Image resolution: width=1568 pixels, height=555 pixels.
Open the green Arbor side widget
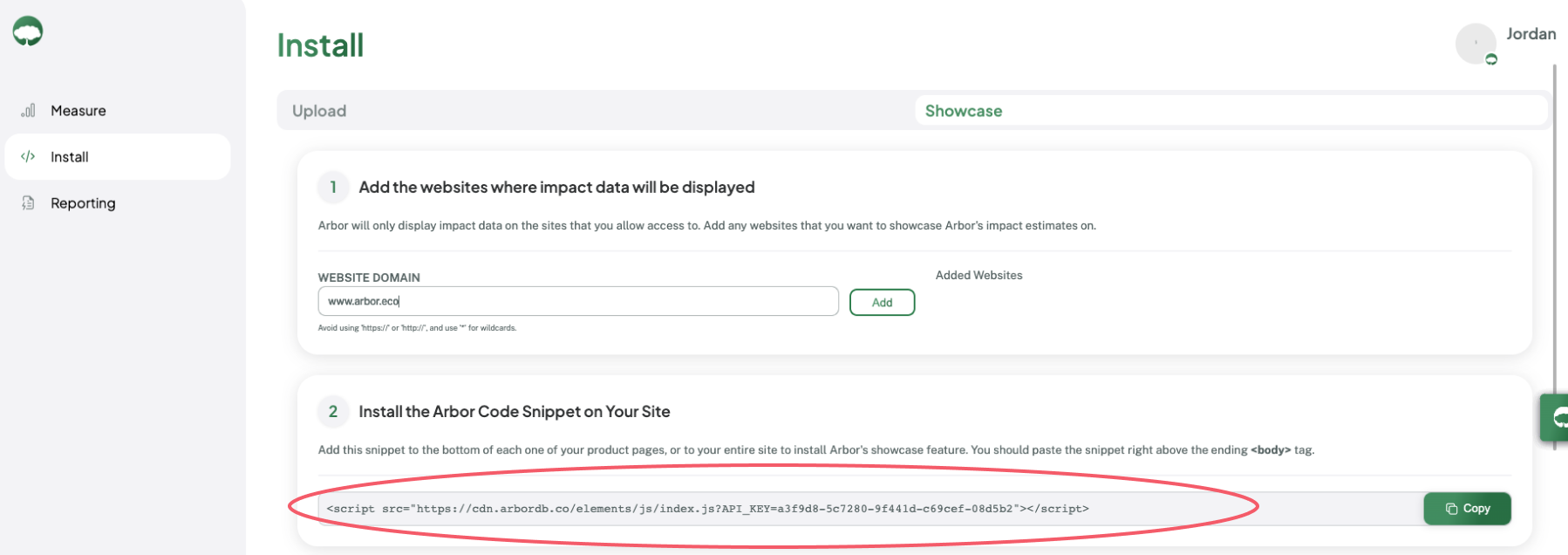[1555, 417]
